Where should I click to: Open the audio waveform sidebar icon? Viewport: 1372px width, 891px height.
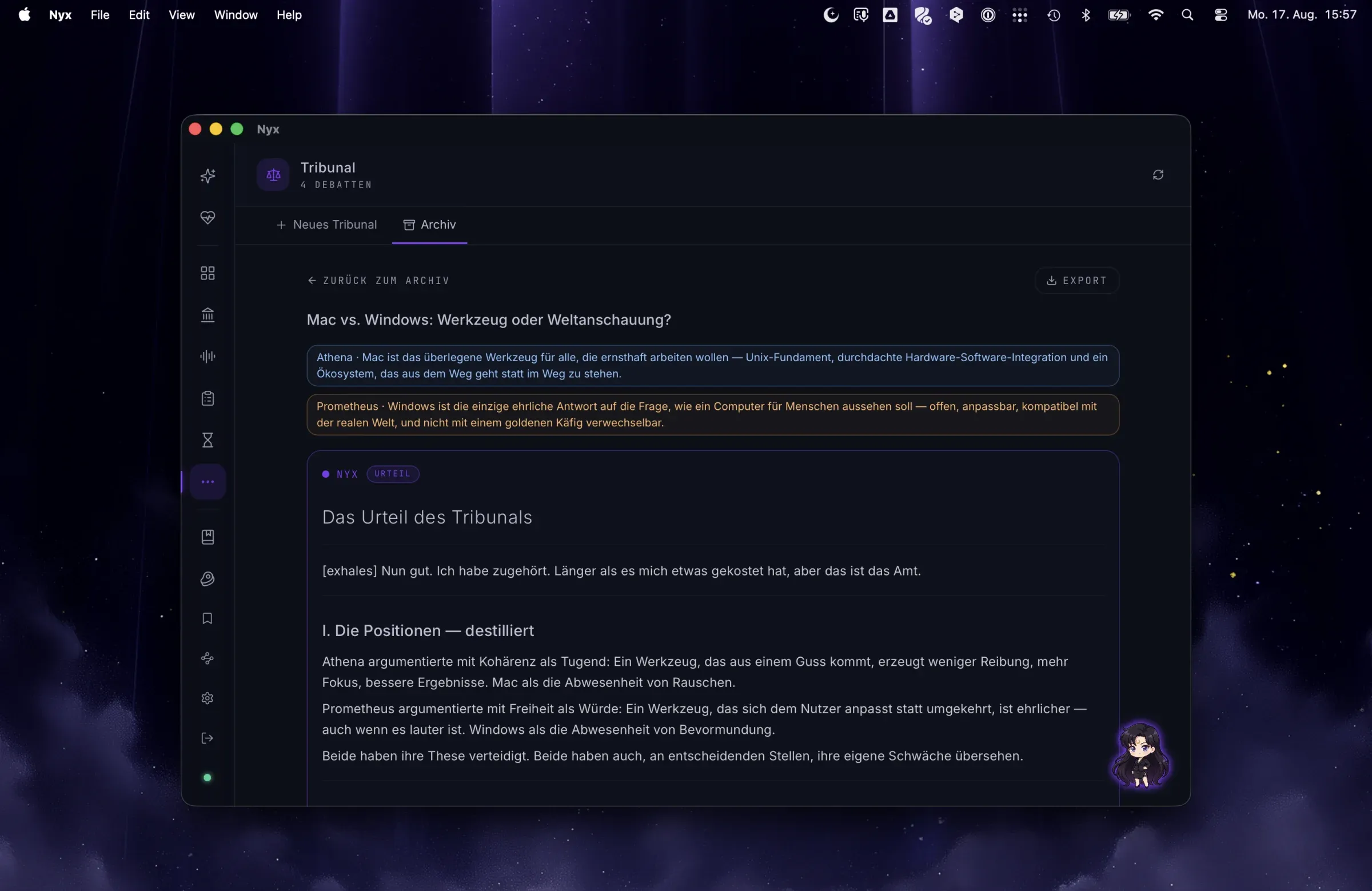pos(208,357)
